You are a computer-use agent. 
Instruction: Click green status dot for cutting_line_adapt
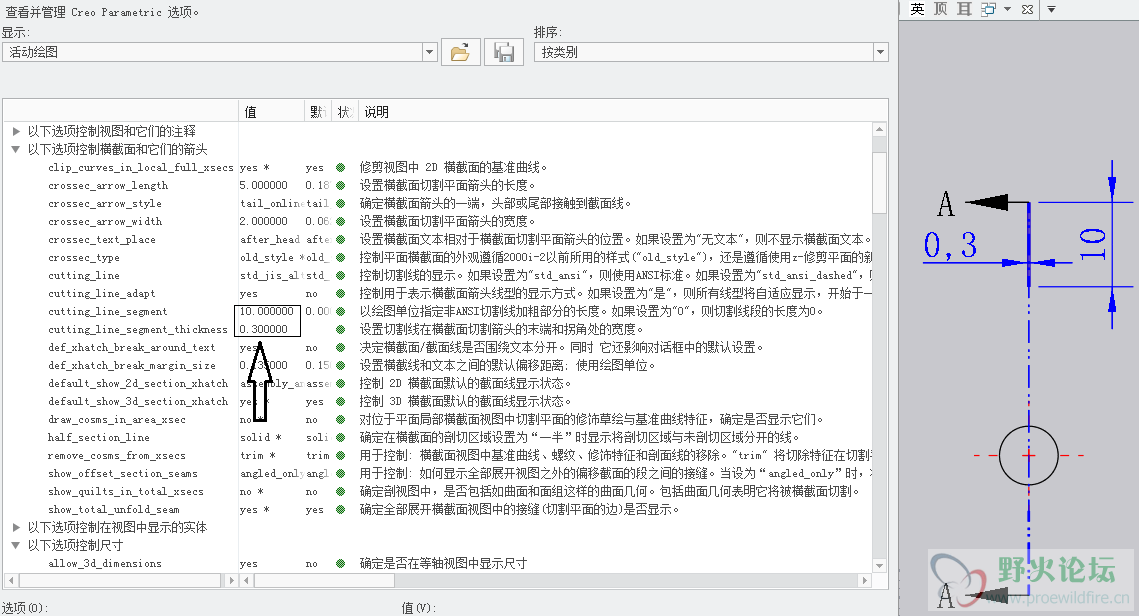pyautogui.click(x=340, y=293)
